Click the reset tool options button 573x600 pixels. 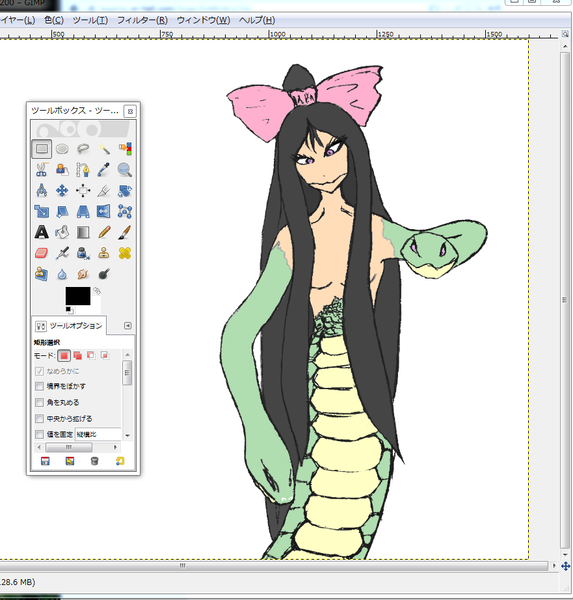[x=120, y=461]
